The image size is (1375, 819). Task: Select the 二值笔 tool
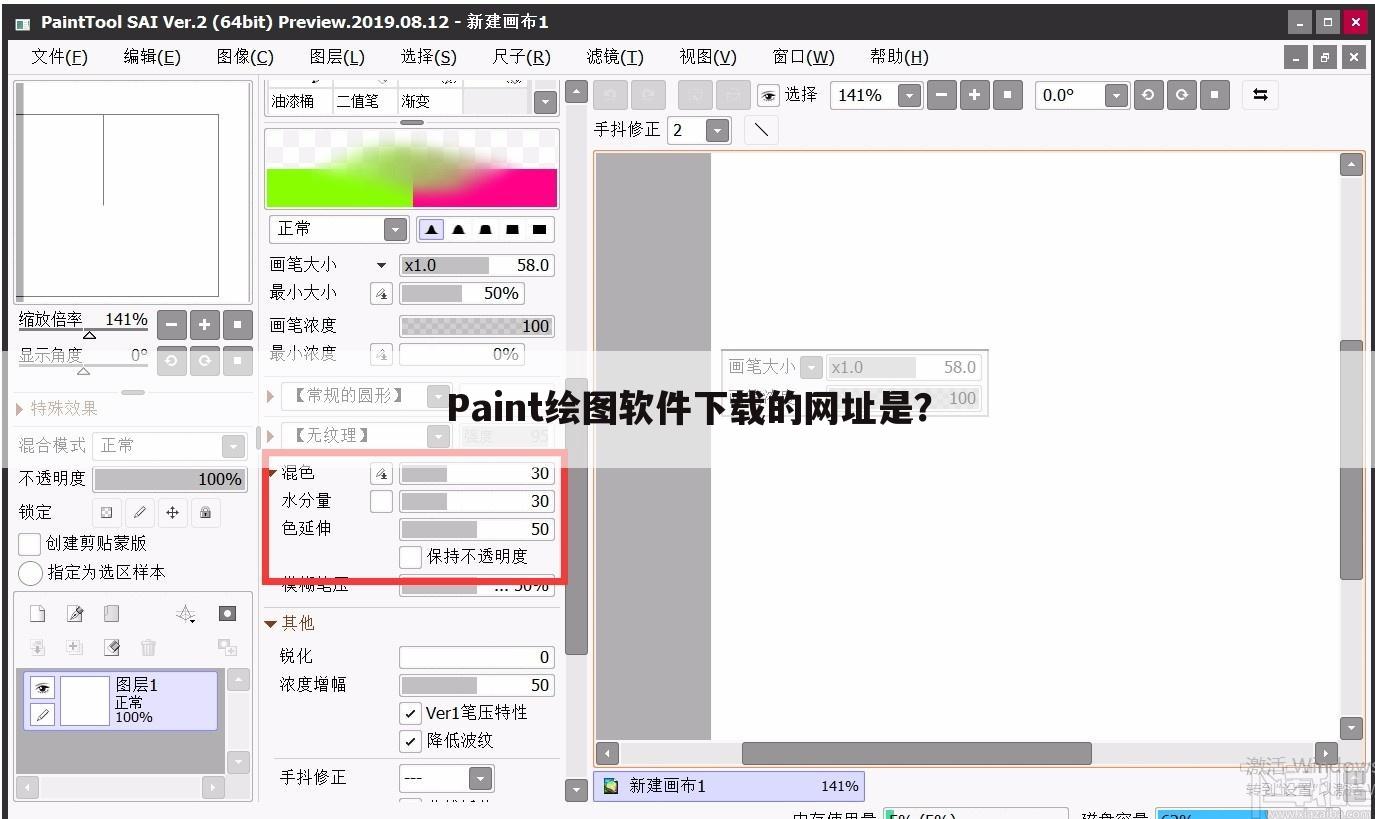click(x=363, y=101)
